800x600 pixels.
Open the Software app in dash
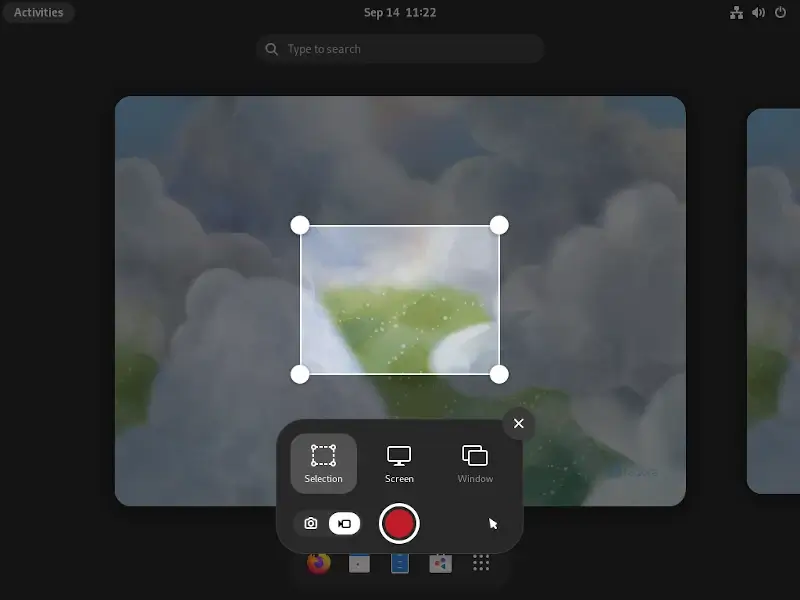(x=440, y=563)
